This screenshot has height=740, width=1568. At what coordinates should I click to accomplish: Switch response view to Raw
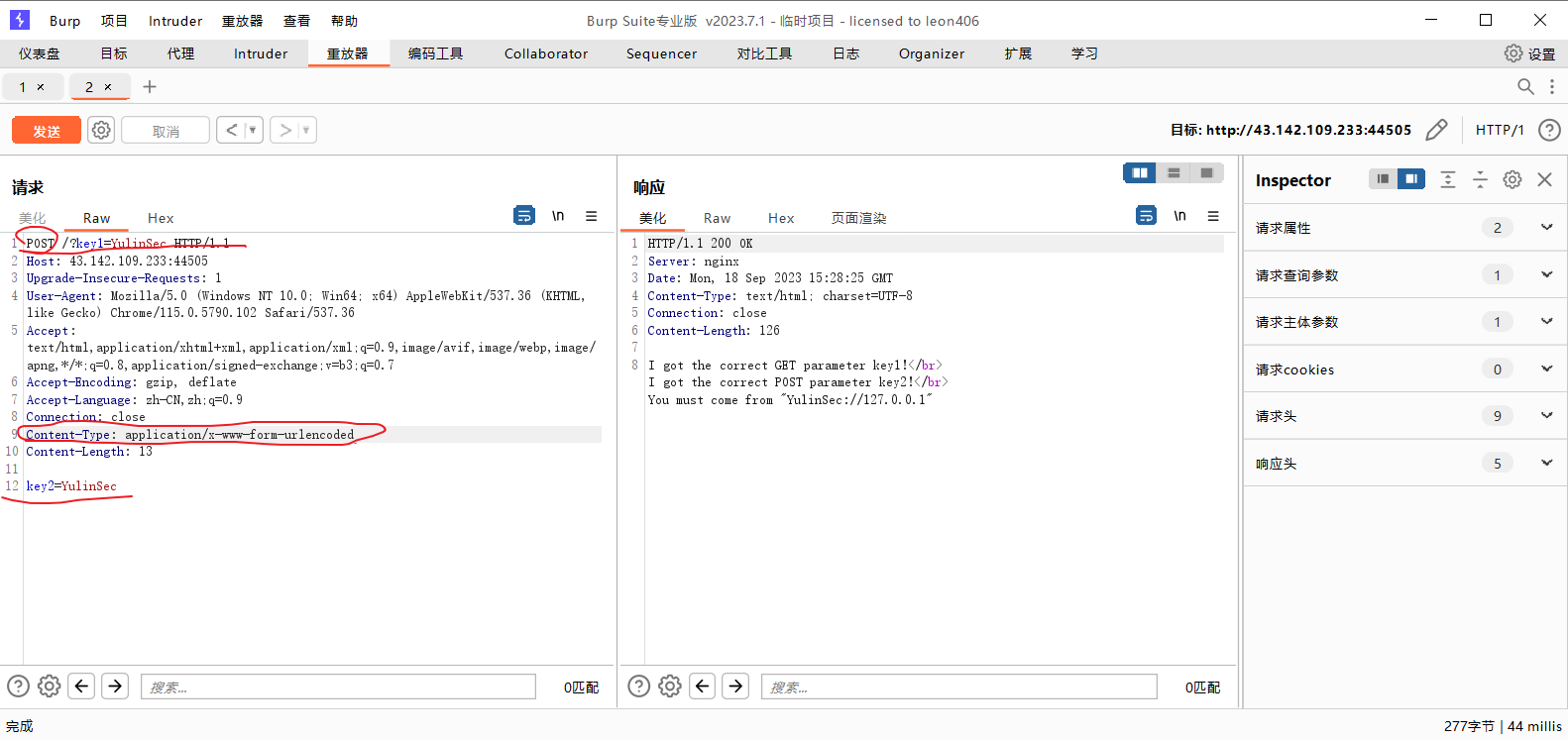[x=717, y=218]
